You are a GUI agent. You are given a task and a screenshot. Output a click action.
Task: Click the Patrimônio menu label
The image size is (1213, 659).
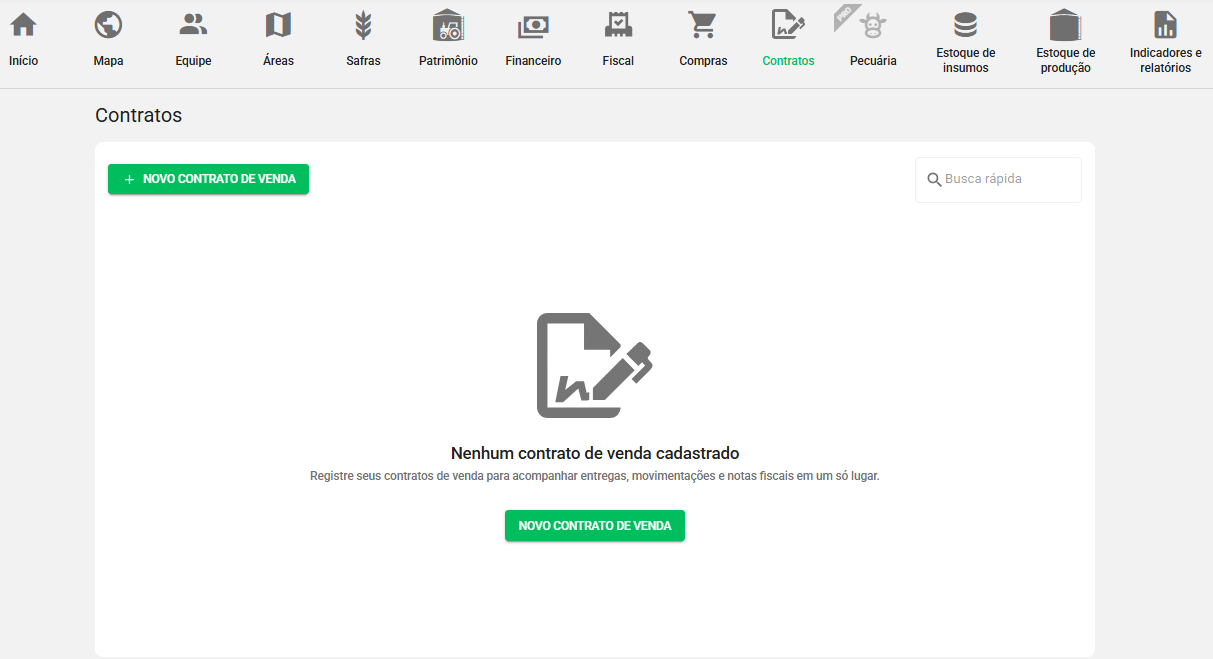coord(448,61)
